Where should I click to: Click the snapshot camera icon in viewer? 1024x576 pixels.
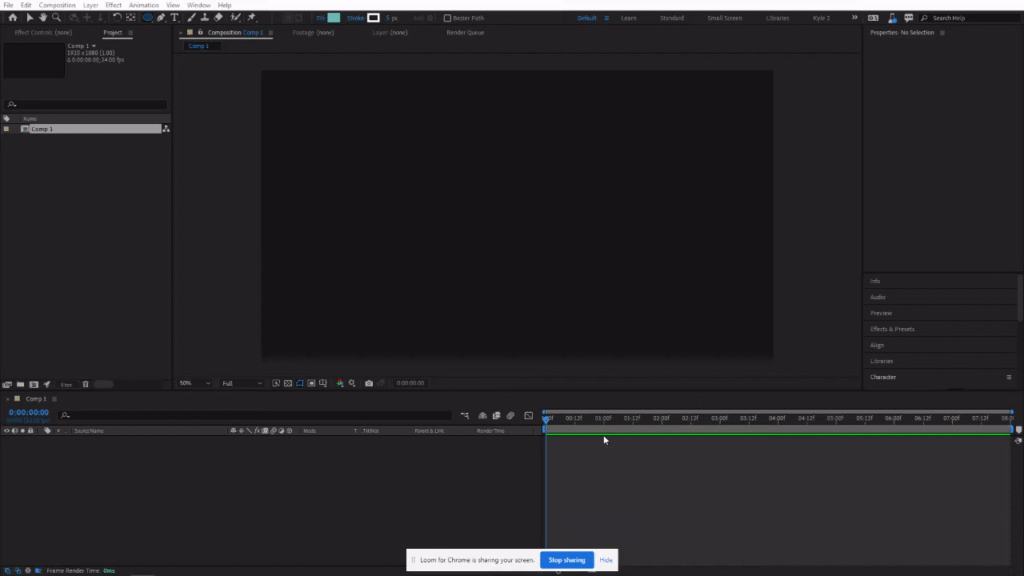coord(369,383)
